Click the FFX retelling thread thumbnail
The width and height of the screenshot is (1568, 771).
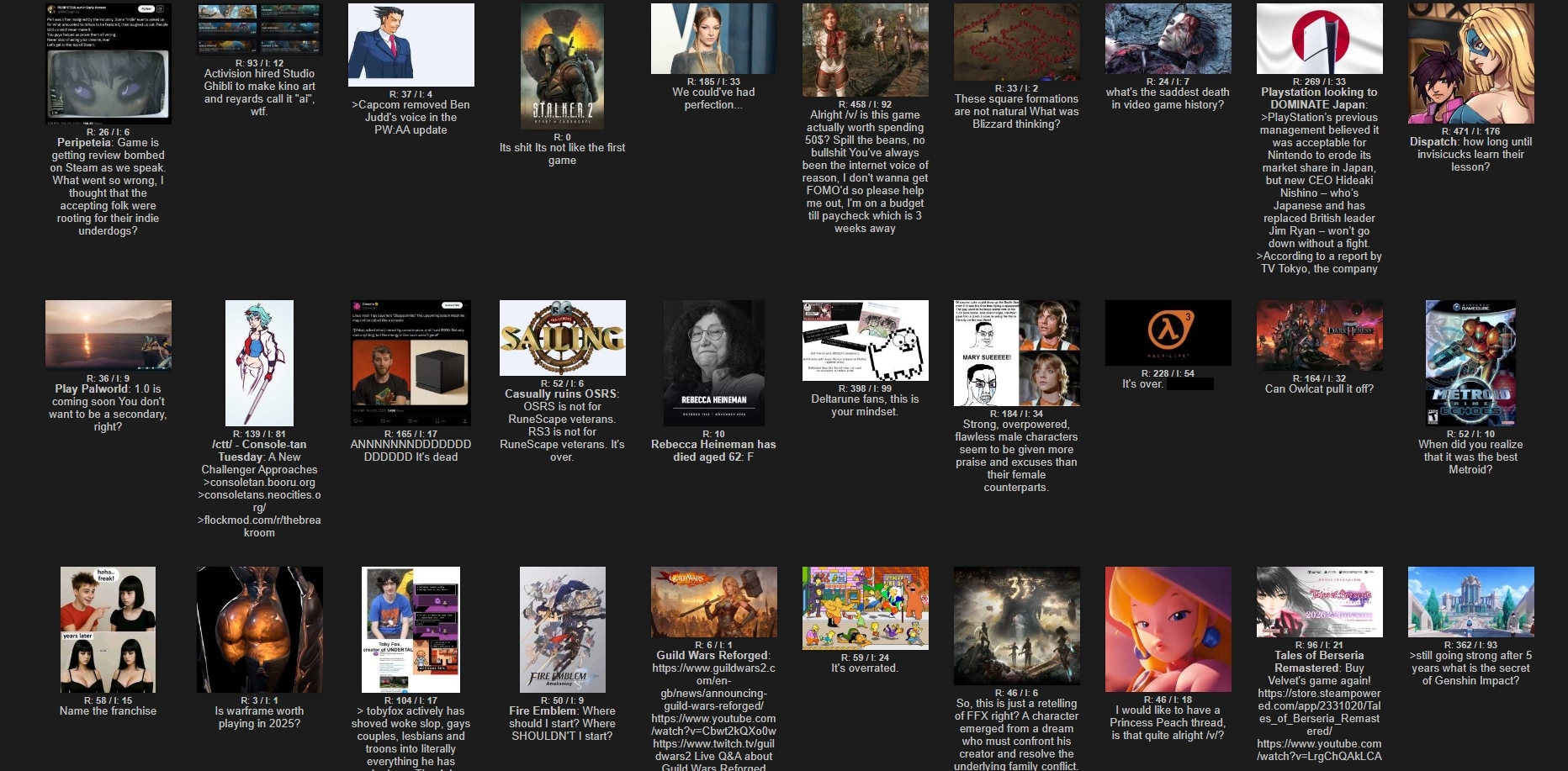coord(1017,626)
